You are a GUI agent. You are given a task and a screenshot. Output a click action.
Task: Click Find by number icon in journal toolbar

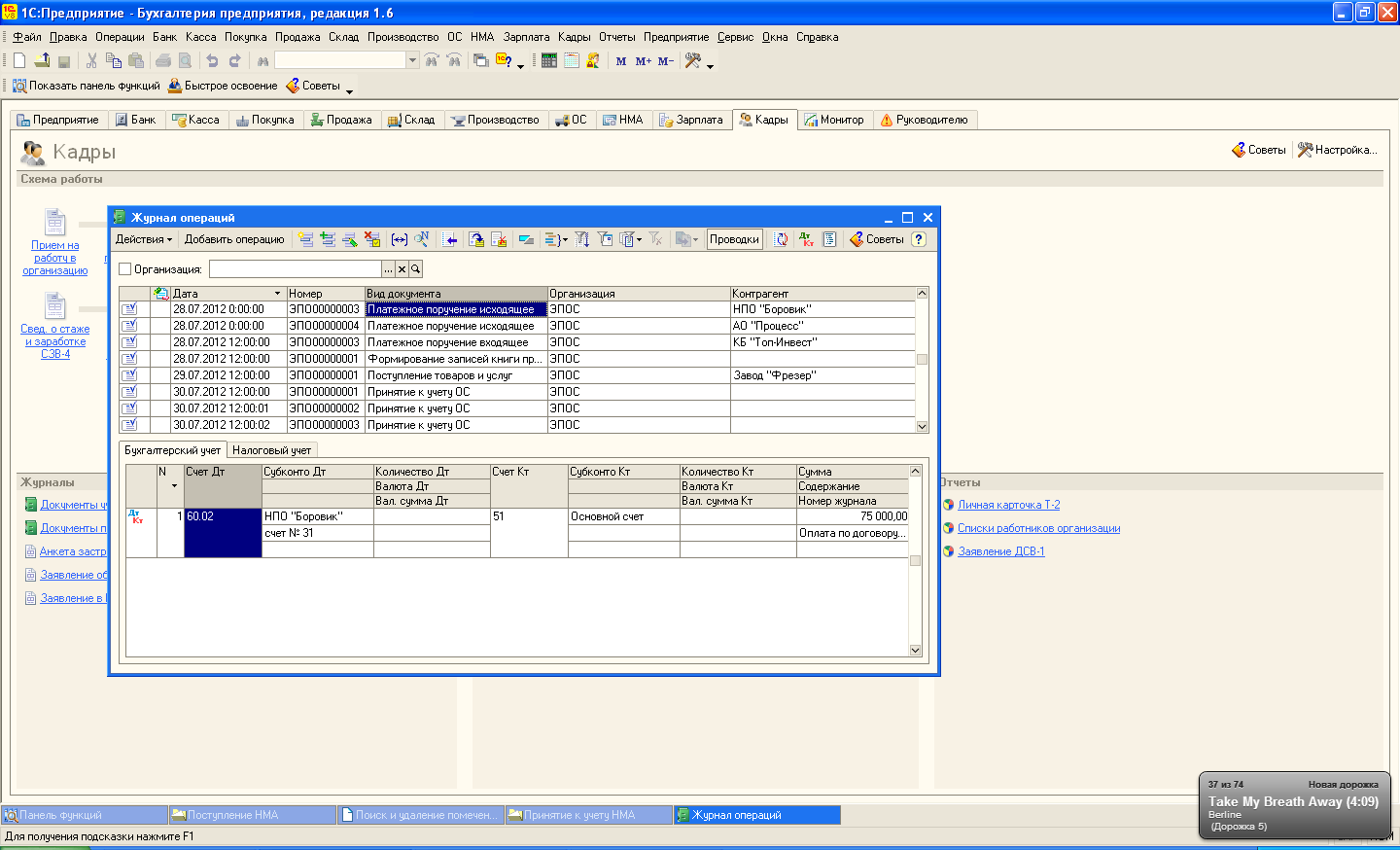click(x=422, y=239)
